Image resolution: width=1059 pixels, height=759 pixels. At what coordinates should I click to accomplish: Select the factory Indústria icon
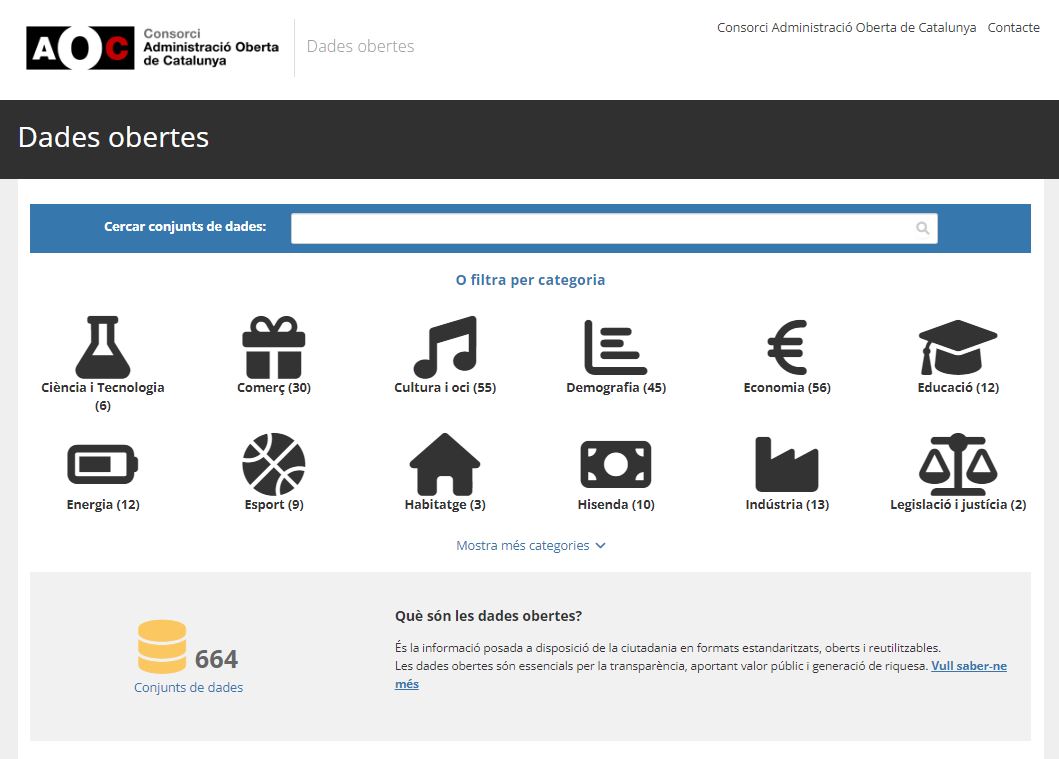787,464
